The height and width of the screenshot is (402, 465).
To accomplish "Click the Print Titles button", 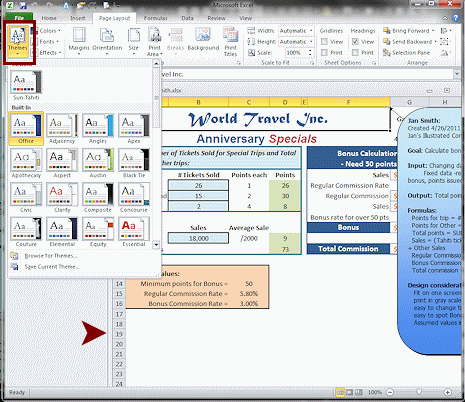I will pos(230,42).
